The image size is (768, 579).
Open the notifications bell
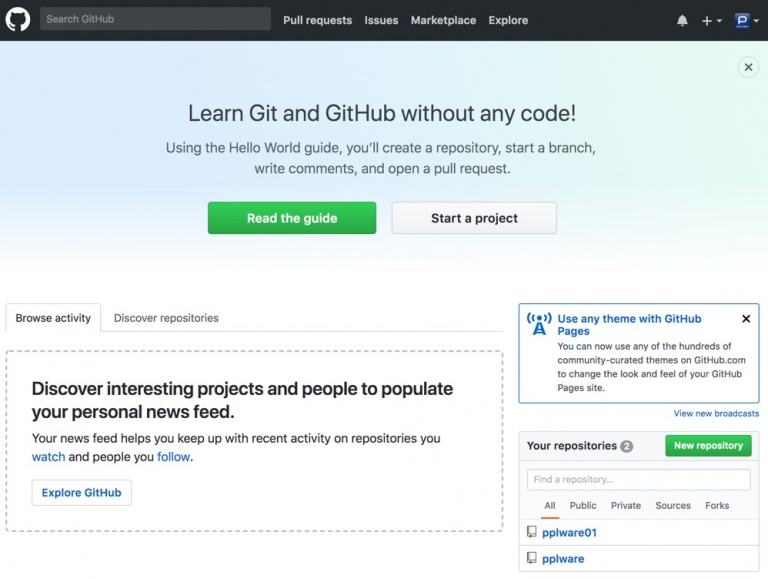682,21
